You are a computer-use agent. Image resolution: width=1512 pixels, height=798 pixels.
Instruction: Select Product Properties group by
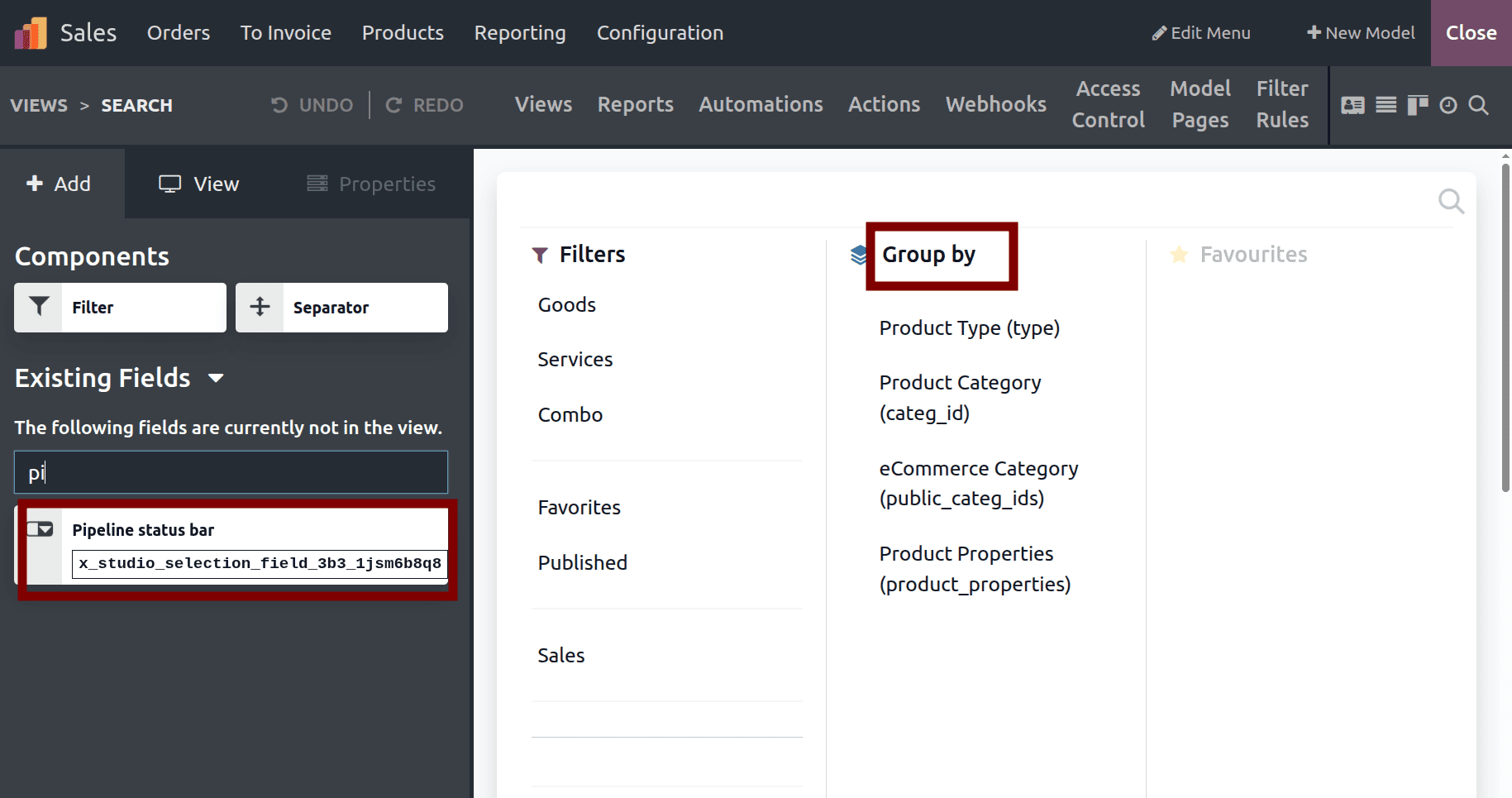(x=975, y=569)
